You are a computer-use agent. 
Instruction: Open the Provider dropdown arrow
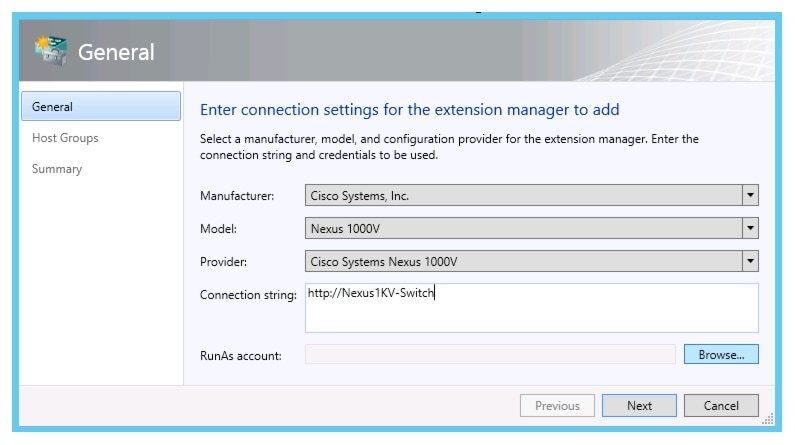pyautogui.click(x=749, y=262)
